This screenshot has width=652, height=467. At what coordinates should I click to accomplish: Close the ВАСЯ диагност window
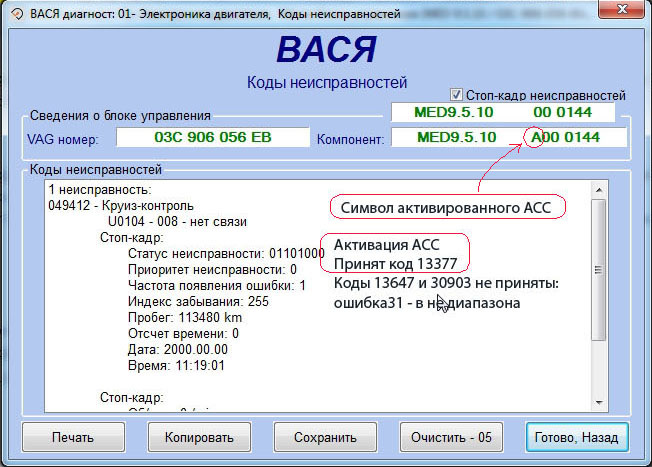pyautogui.click(x=621, y=9)
